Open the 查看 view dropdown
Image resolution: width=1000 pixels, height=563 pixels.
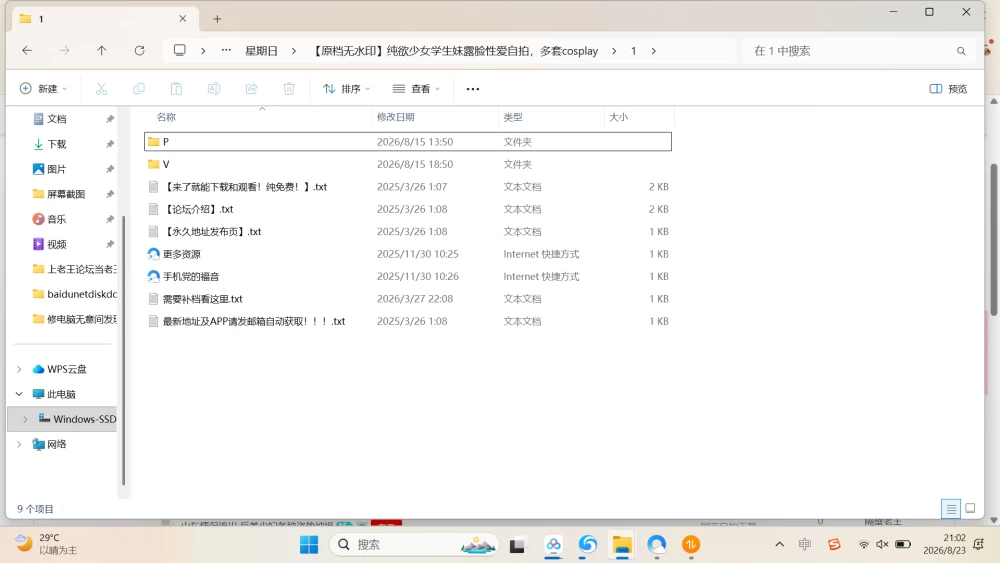click(416, 89)
